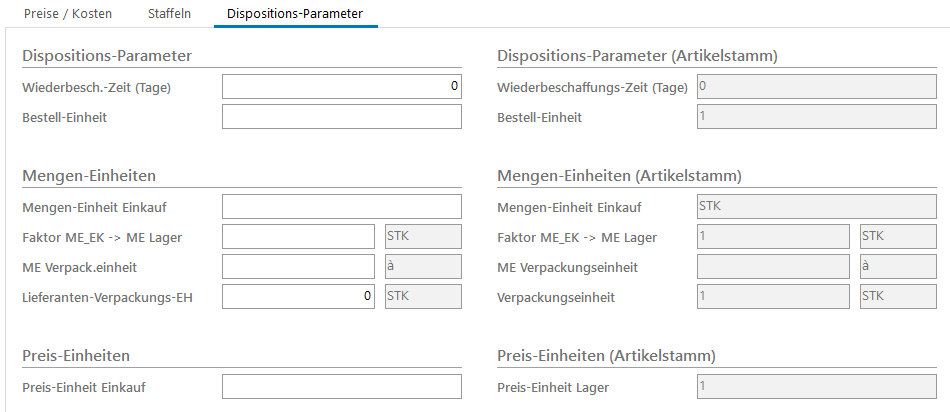Viewport: 950px width, 412px height.
Task: Click the Artikelstamm ME Verpackungseinheit value field
Action: coord(773,267)
